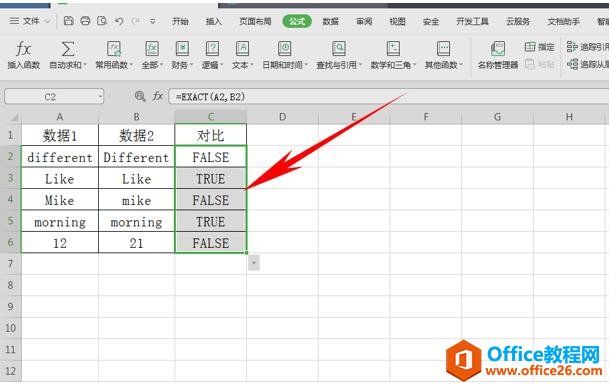Select cell A4 containing Mike
This screenshot has width=609, height=388.
60,200
